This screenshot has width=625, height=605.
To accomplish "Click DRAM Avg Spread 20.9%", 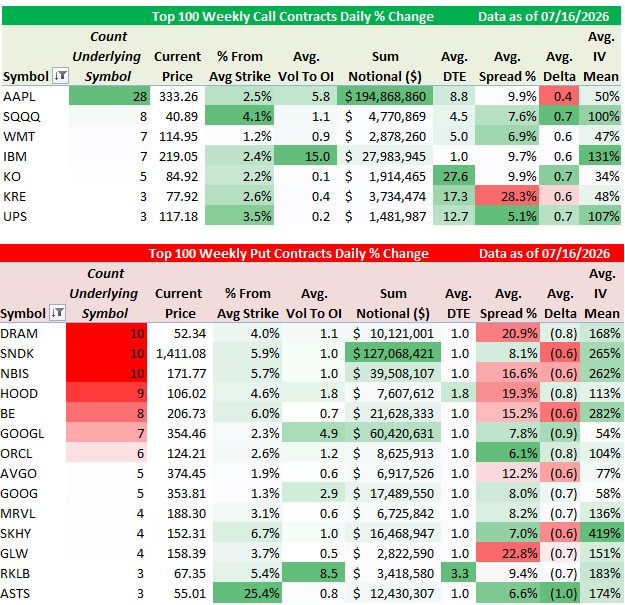I will tap(508, 333).
